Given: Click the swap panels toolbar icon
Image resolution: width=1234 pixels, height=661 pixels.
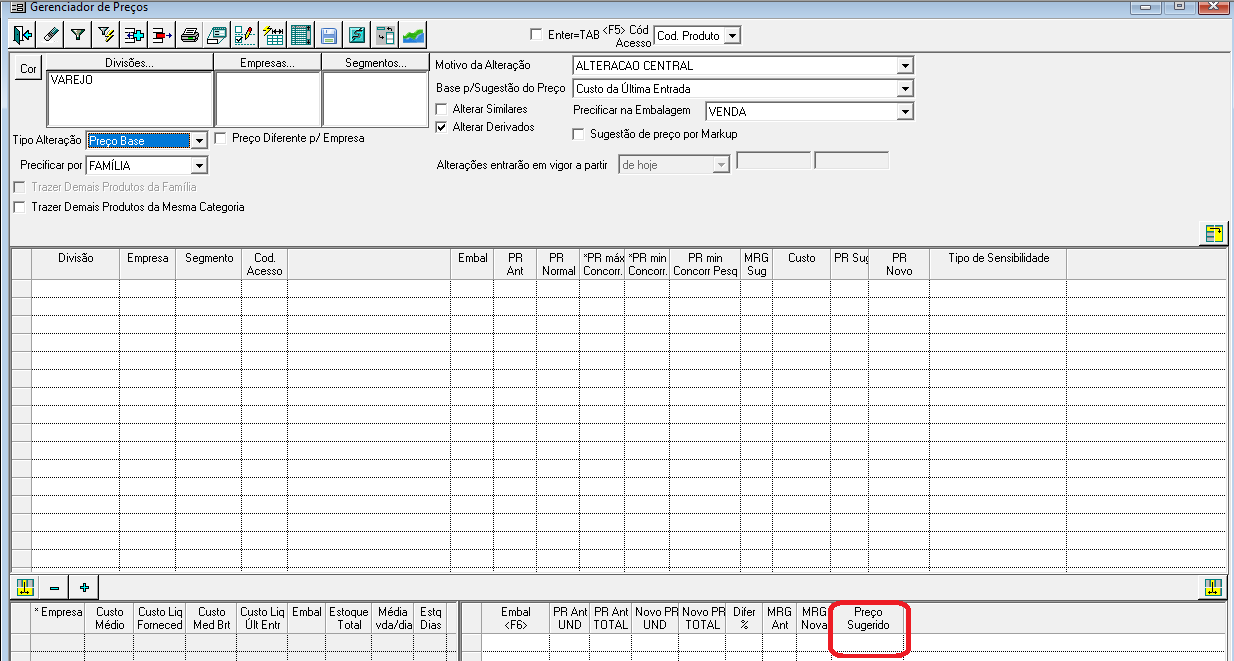Looking at the screenshot, I should click(x=385, y=35).
